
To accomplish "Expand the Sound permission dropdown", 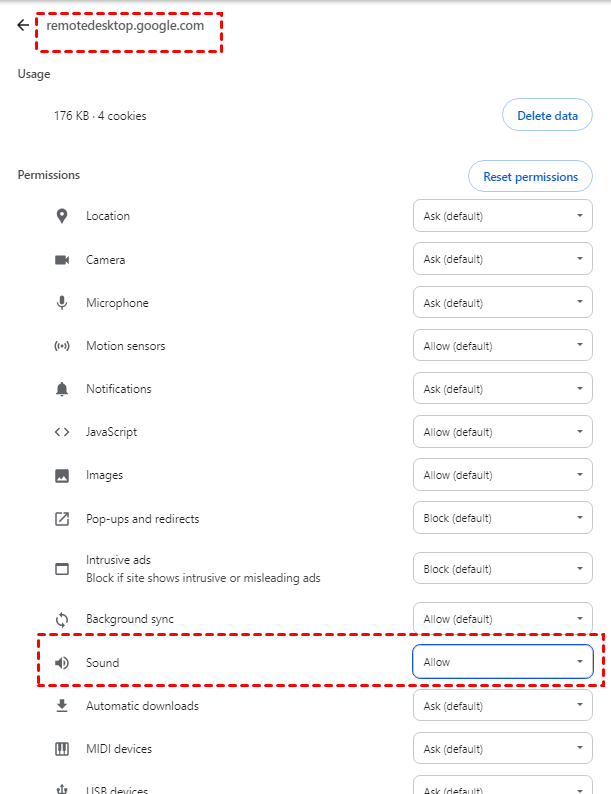I will pyautogui.click(x=502, y=662).
